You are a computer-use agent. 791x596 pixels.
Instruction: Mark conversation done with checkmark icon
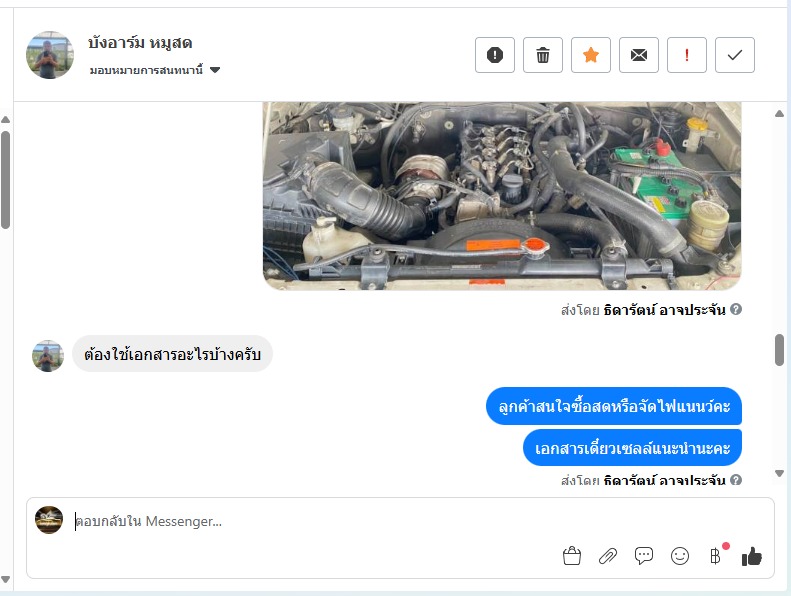coord(734,55)
